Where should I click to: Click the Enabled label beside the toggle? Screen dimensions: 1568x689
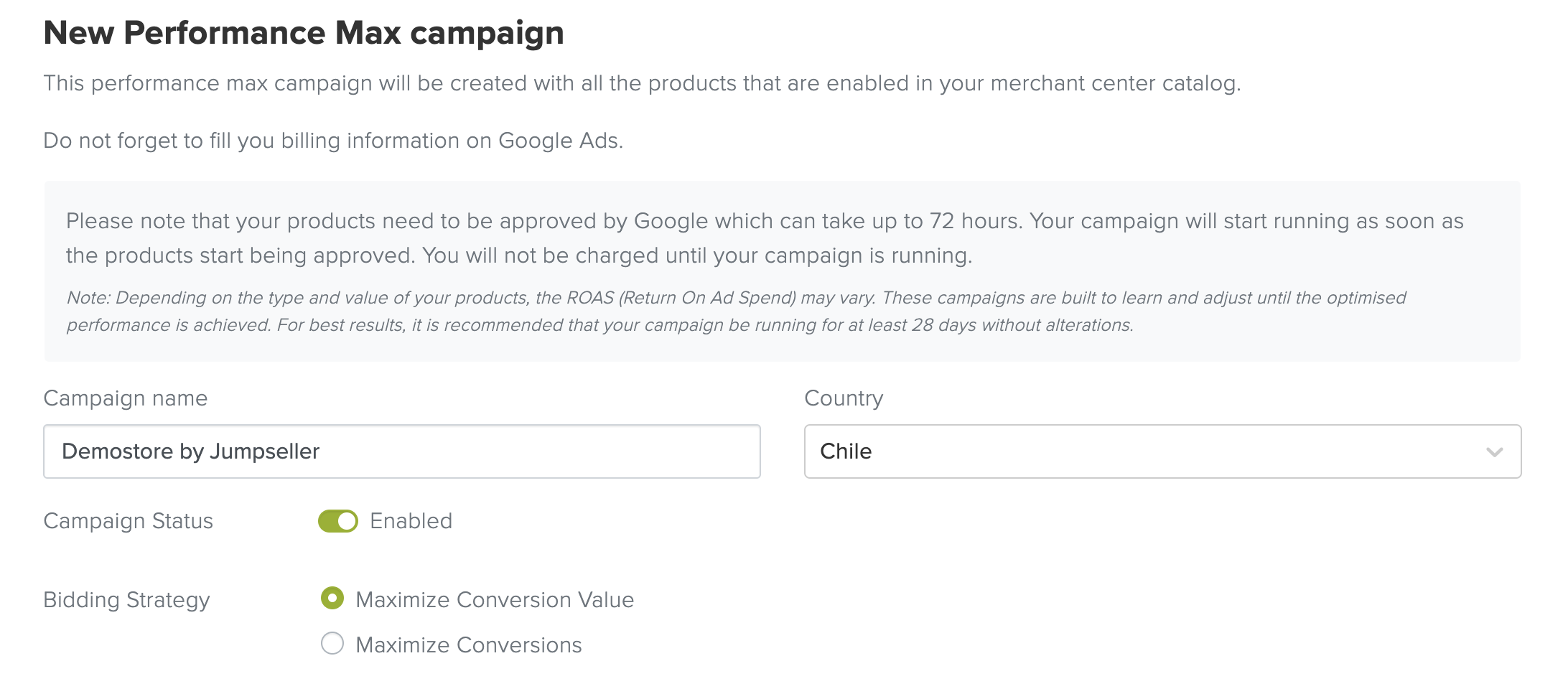click(x=411, y=521)
